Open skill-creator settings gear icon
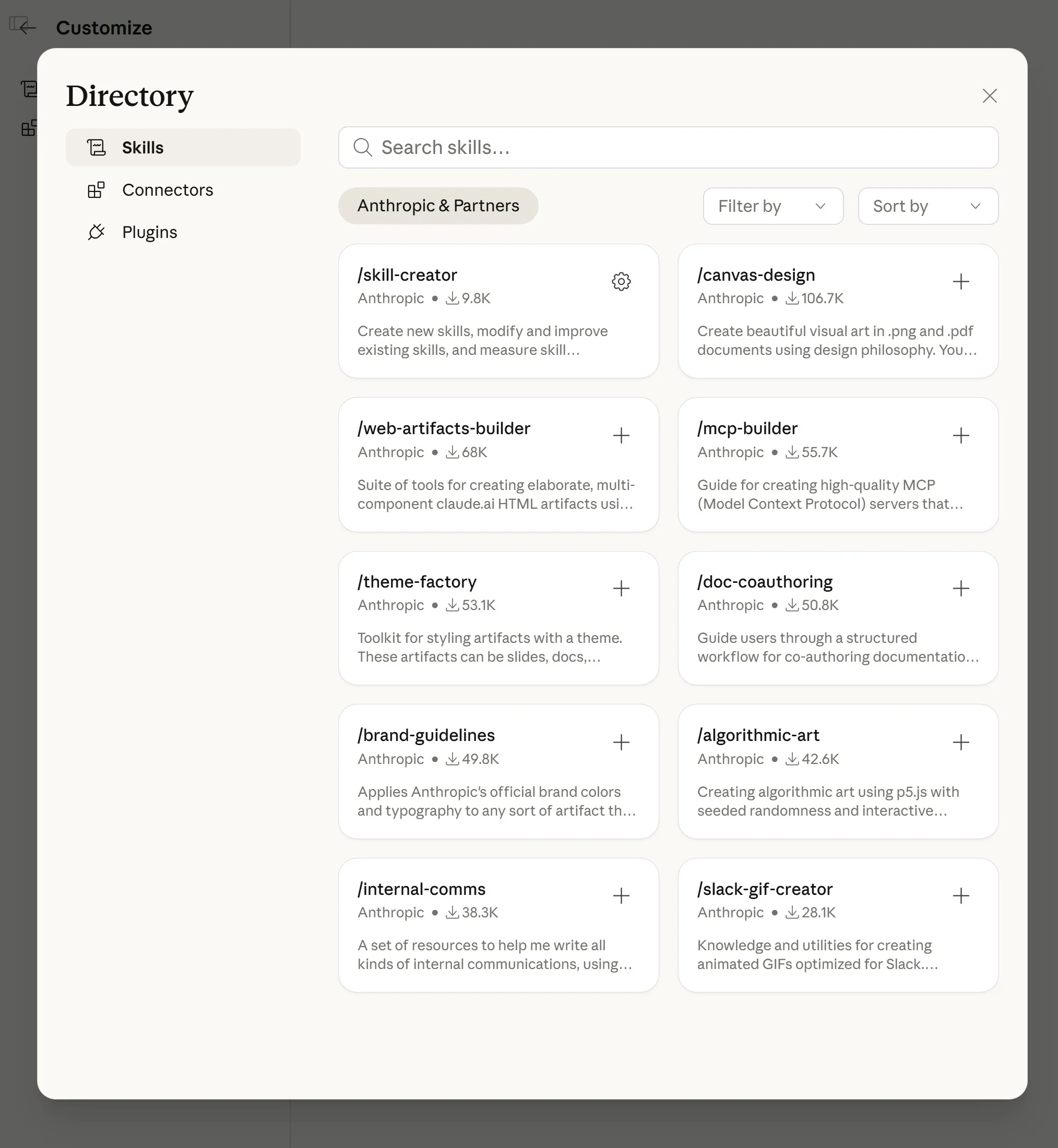This screenshot has width=1058, height=1148. click(x=621, y=282)
